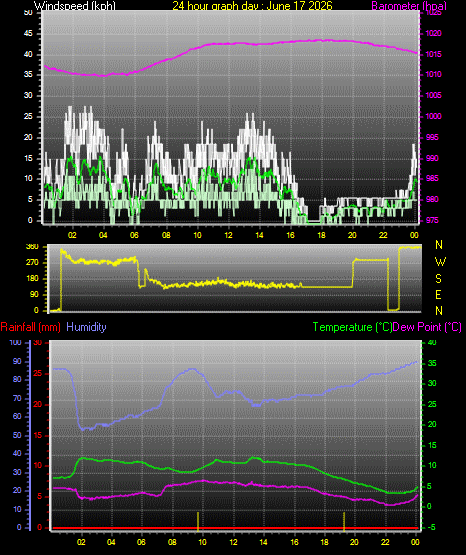
Task: Click the Temperature (°C) legend label
Action: click(x=352, y=327)
